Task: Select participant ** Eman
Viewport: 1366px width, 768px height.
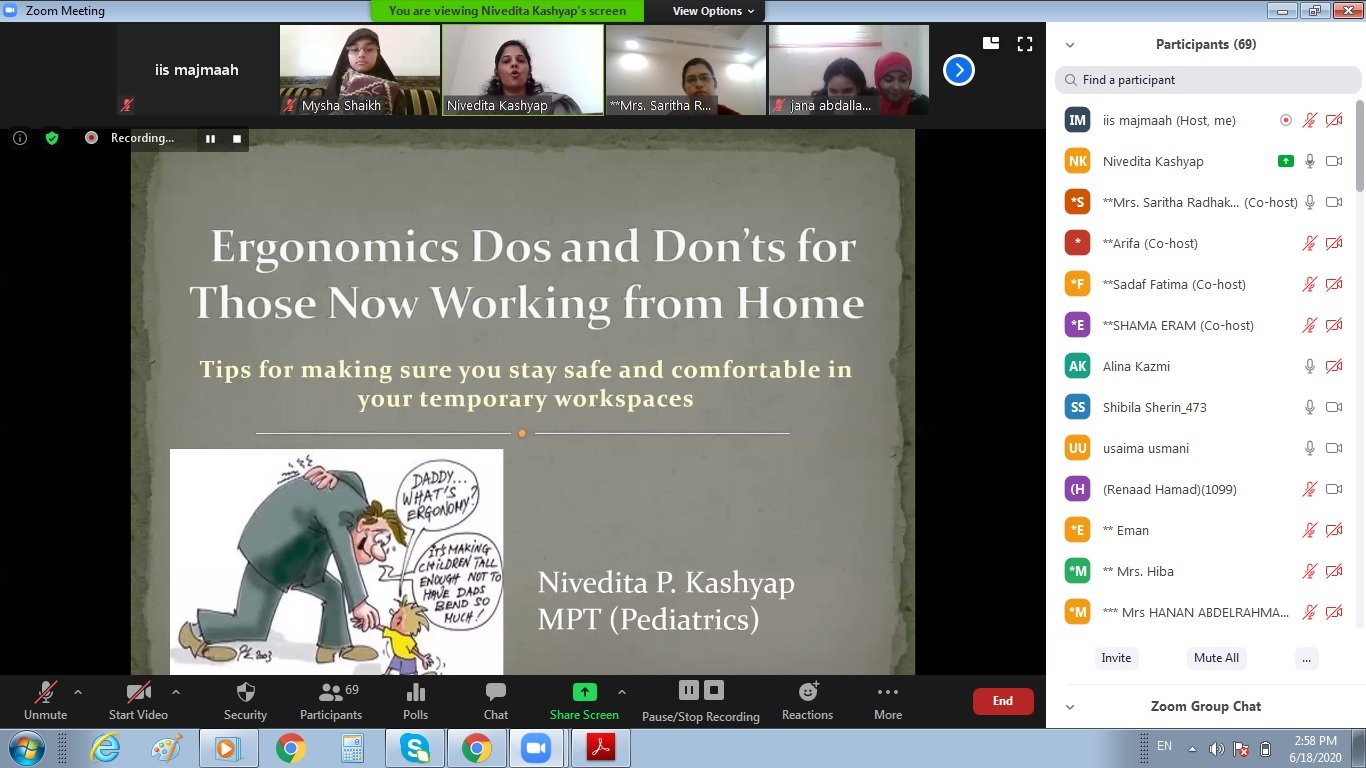Action: click(1204, 530)
